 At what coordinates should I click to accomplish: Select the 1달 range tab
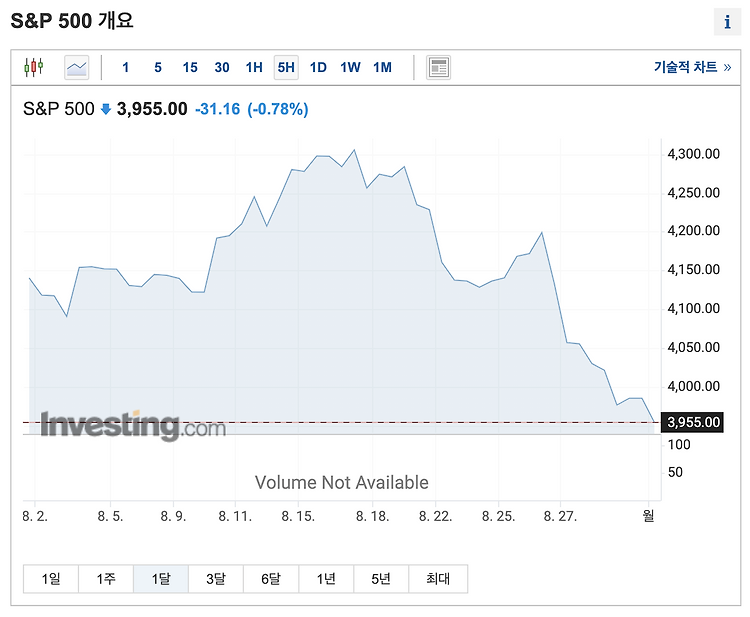[161, 579]
